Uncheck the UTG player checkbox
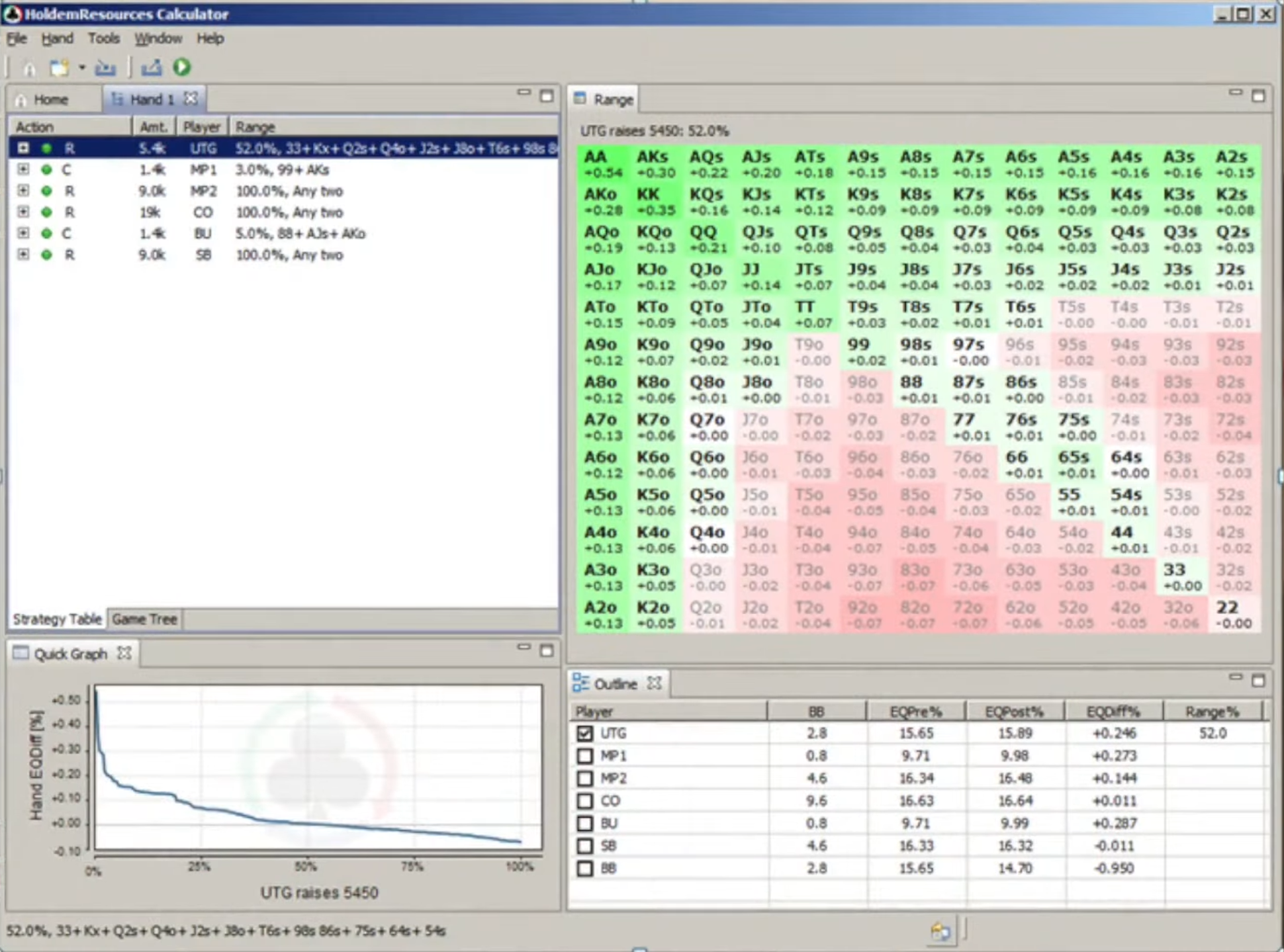Viewport: 1284px width, 952px height. coord(584,733)
